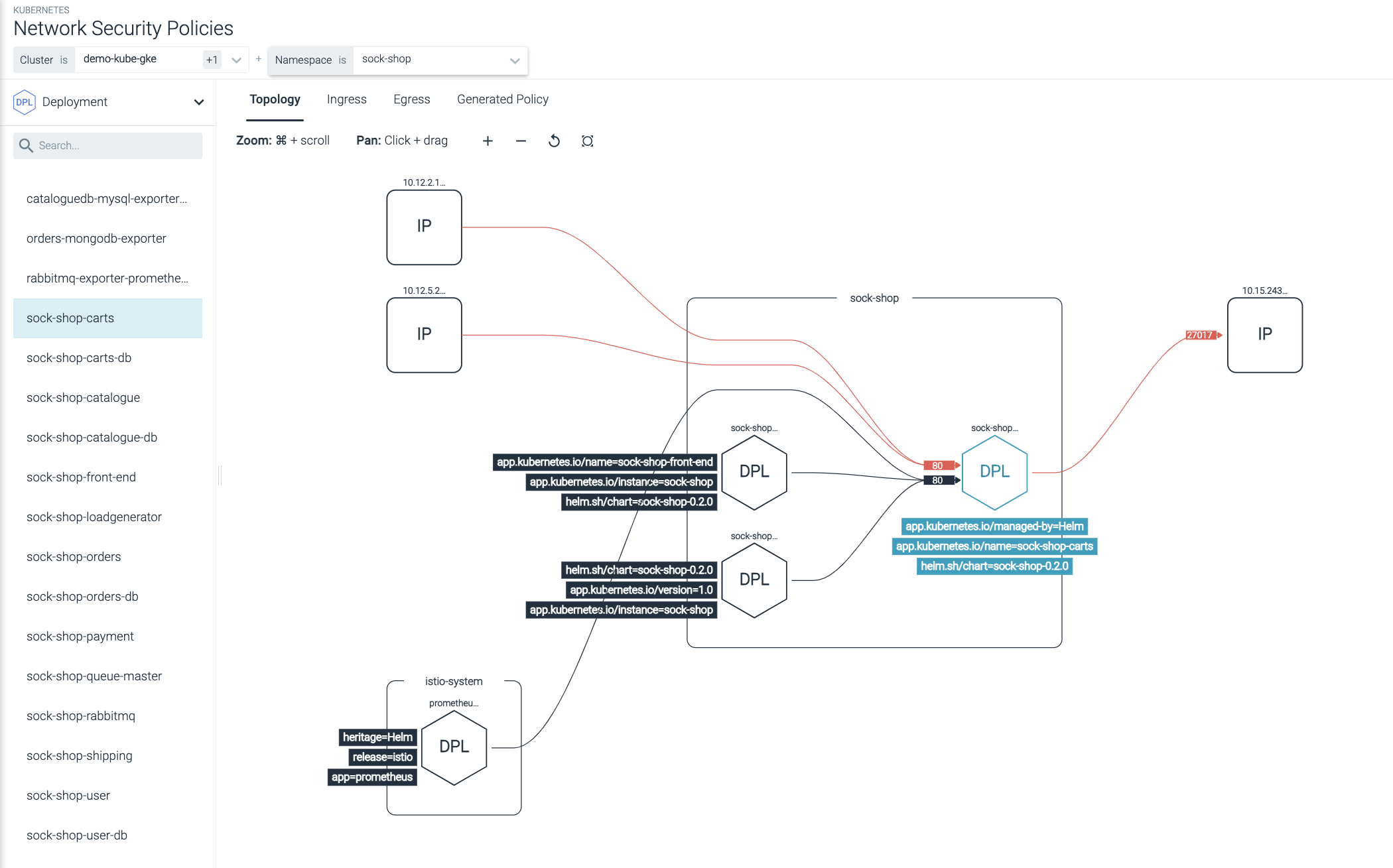Click the Generated Policy tab
This screenshot has height=868, width=1393.
(x=502, y=99)
